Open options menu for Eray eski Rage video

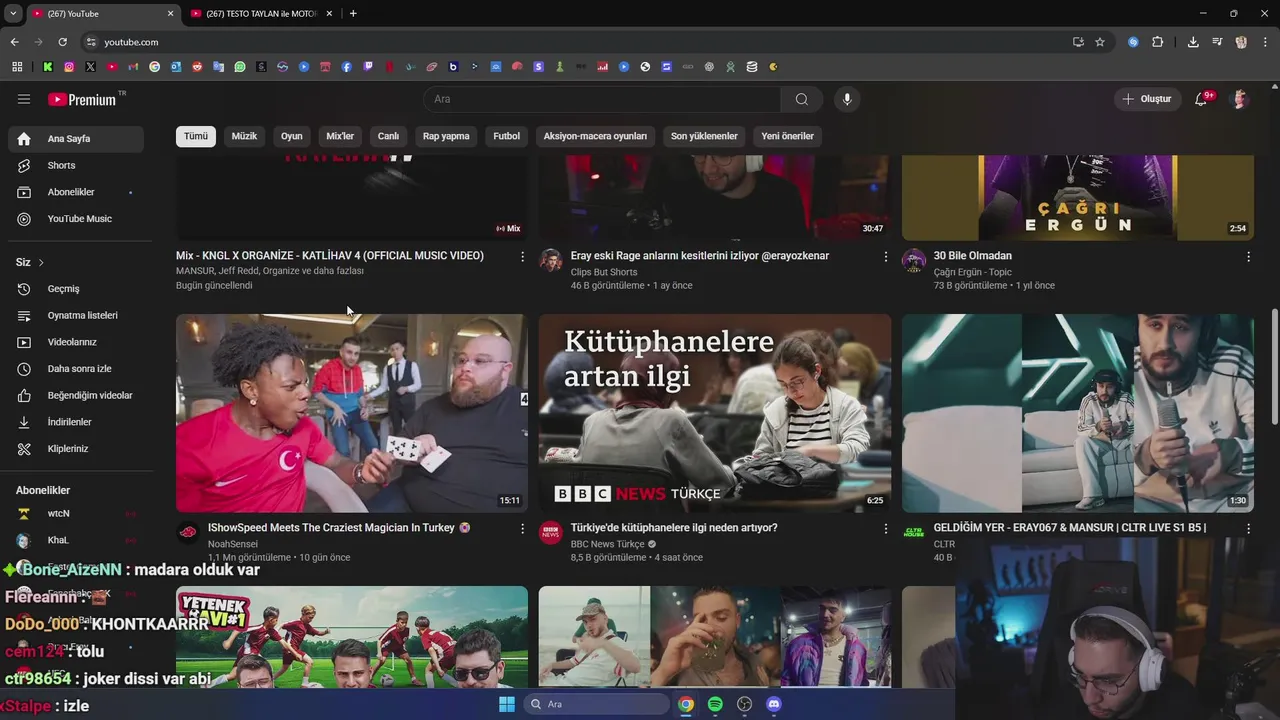pyautogui.click(x=885, y=257)
